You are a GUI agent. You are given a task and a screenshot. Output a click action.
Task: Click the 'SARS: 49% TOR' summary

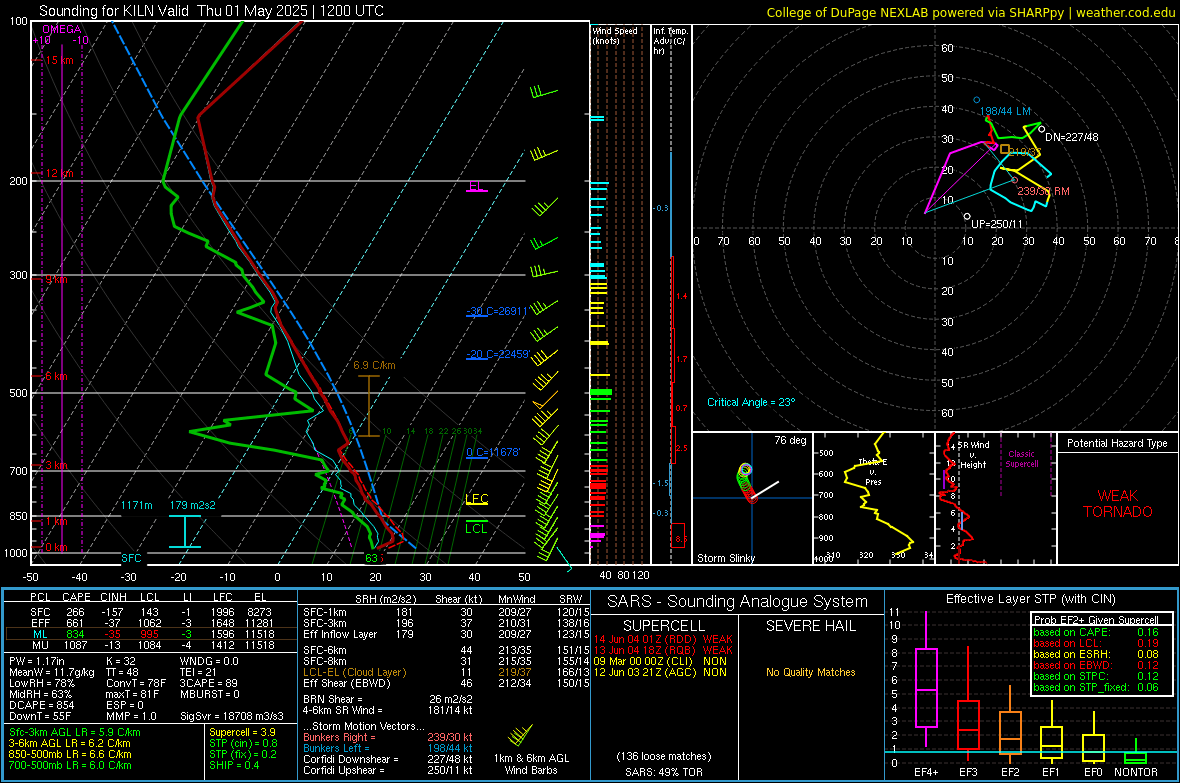click(663, 772)
